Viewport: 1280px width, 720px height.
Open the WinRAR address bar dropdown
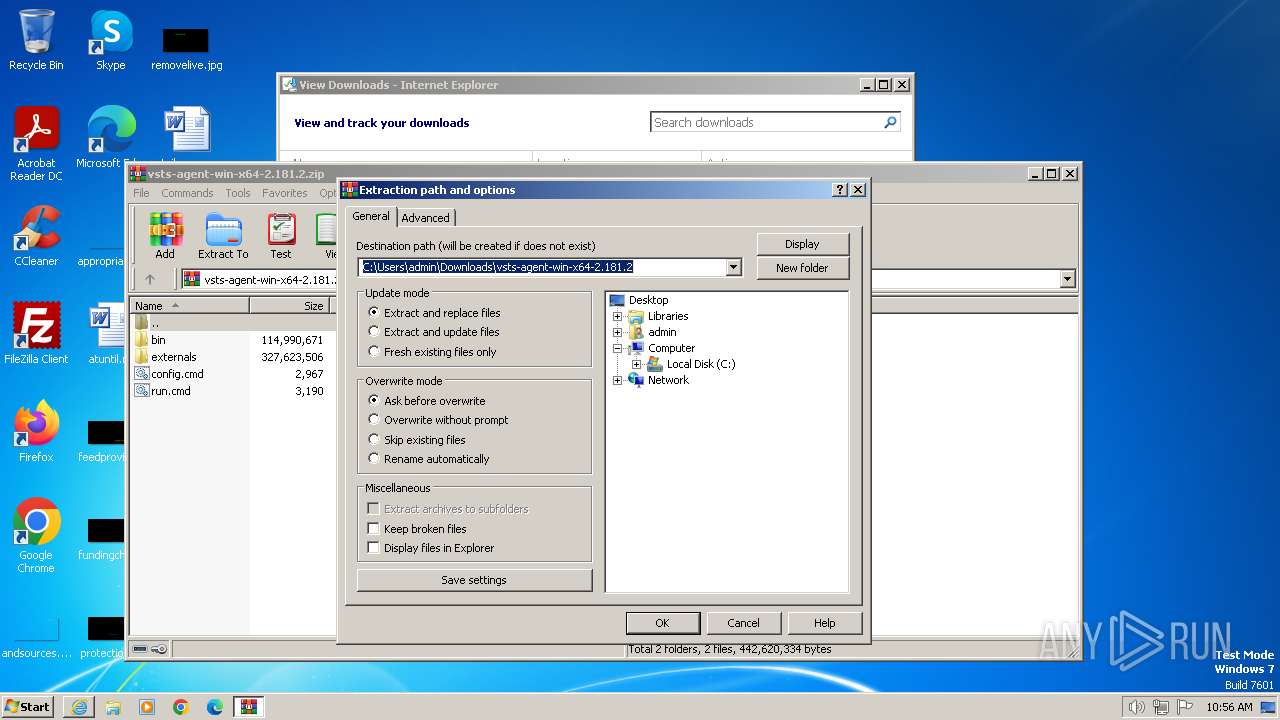(x=1067, y=280)
